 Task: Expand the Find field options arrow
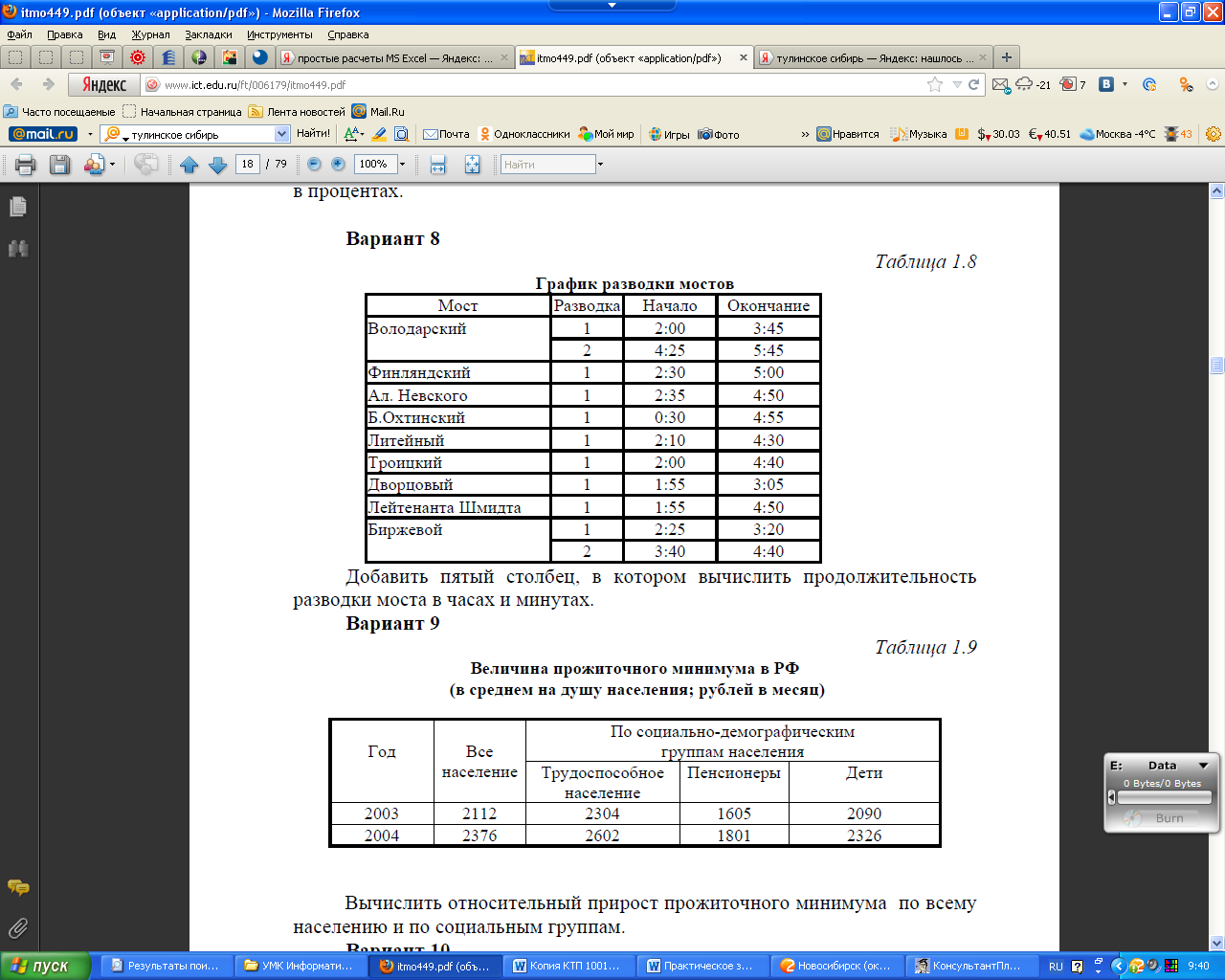600,165
